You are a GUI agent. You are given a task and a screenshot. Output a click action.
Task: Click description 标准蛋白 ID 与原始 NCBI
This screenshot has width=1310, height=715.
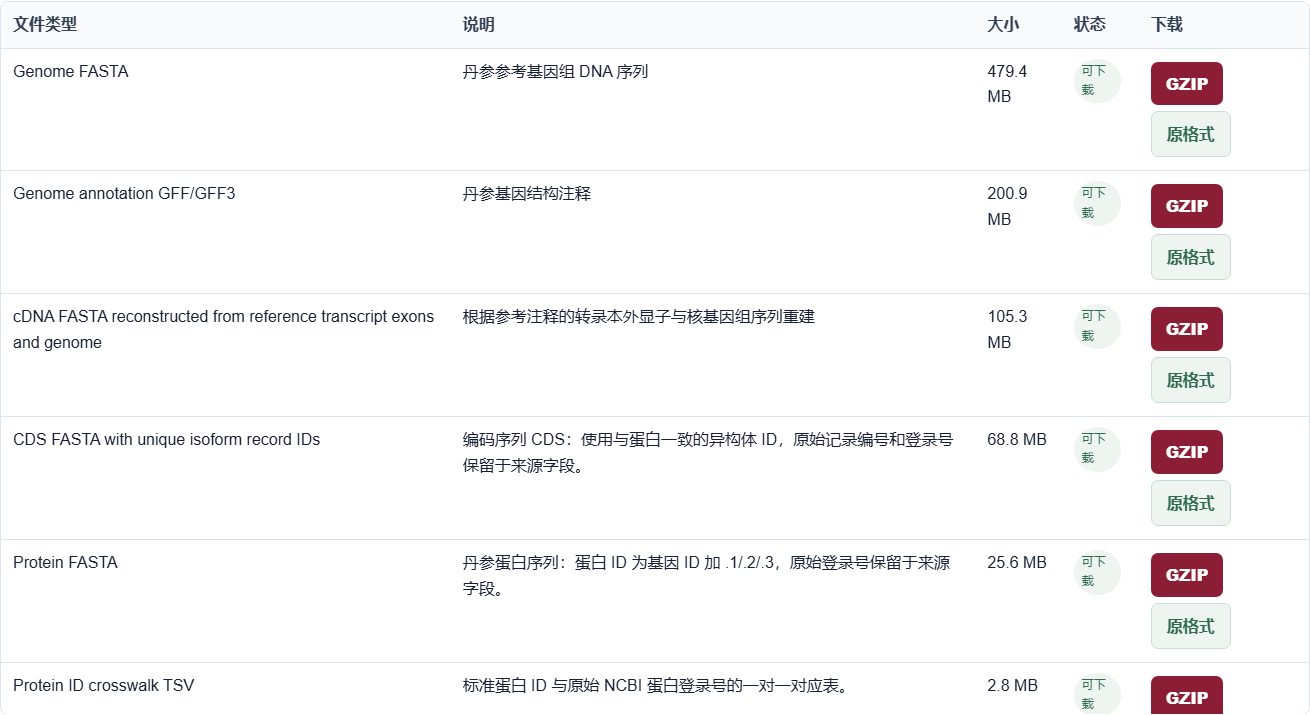(x=656, y=686)
